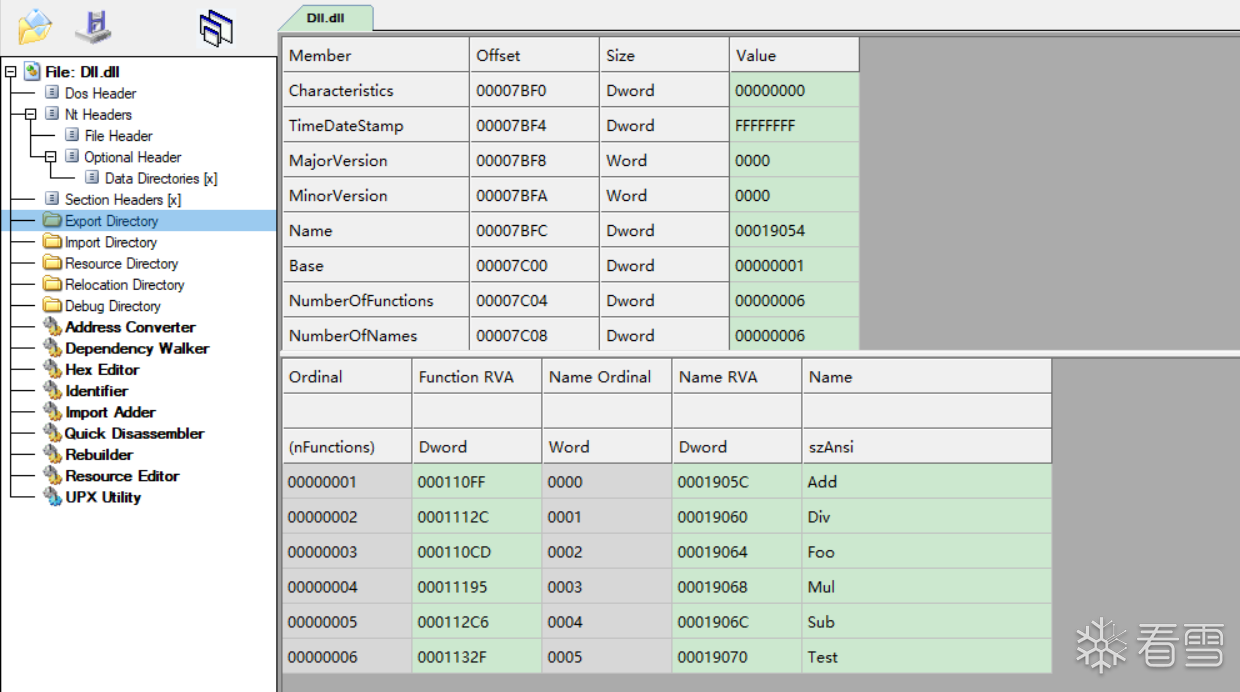Select NumberOfFunctions value cell

[794, 300]
